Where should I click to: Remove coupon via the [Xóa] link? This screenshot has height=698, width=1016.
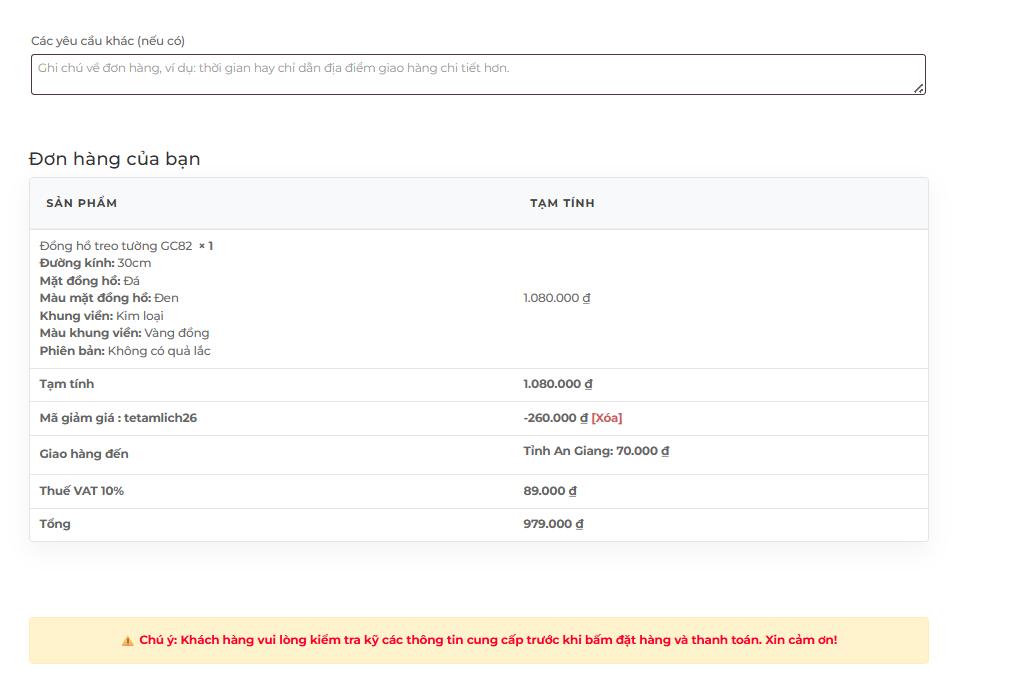[606, 418]
